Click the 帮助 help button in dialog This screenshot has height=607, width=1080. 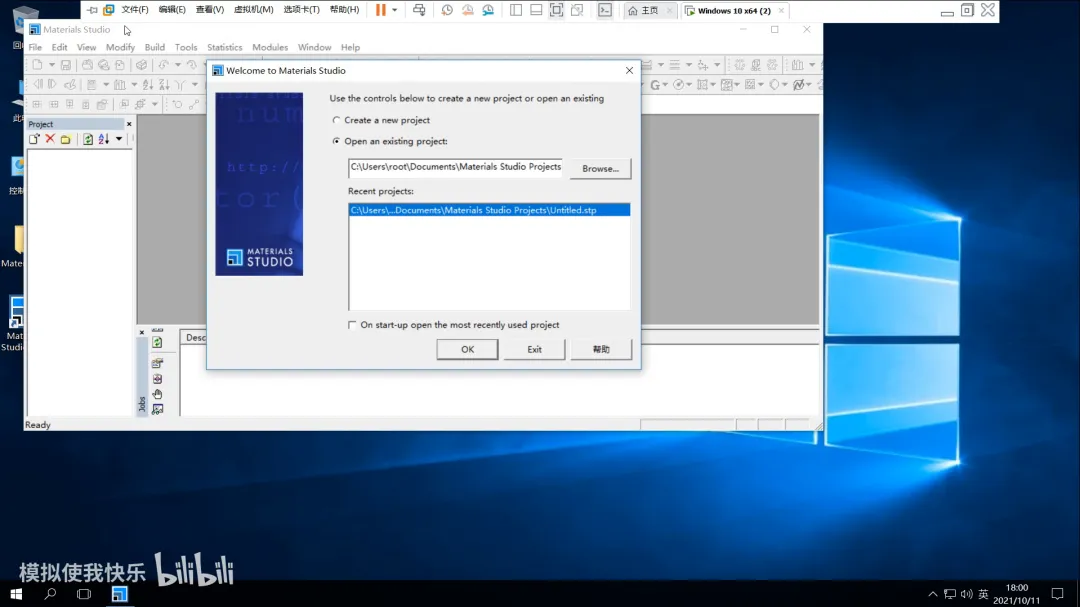point(601,349)
